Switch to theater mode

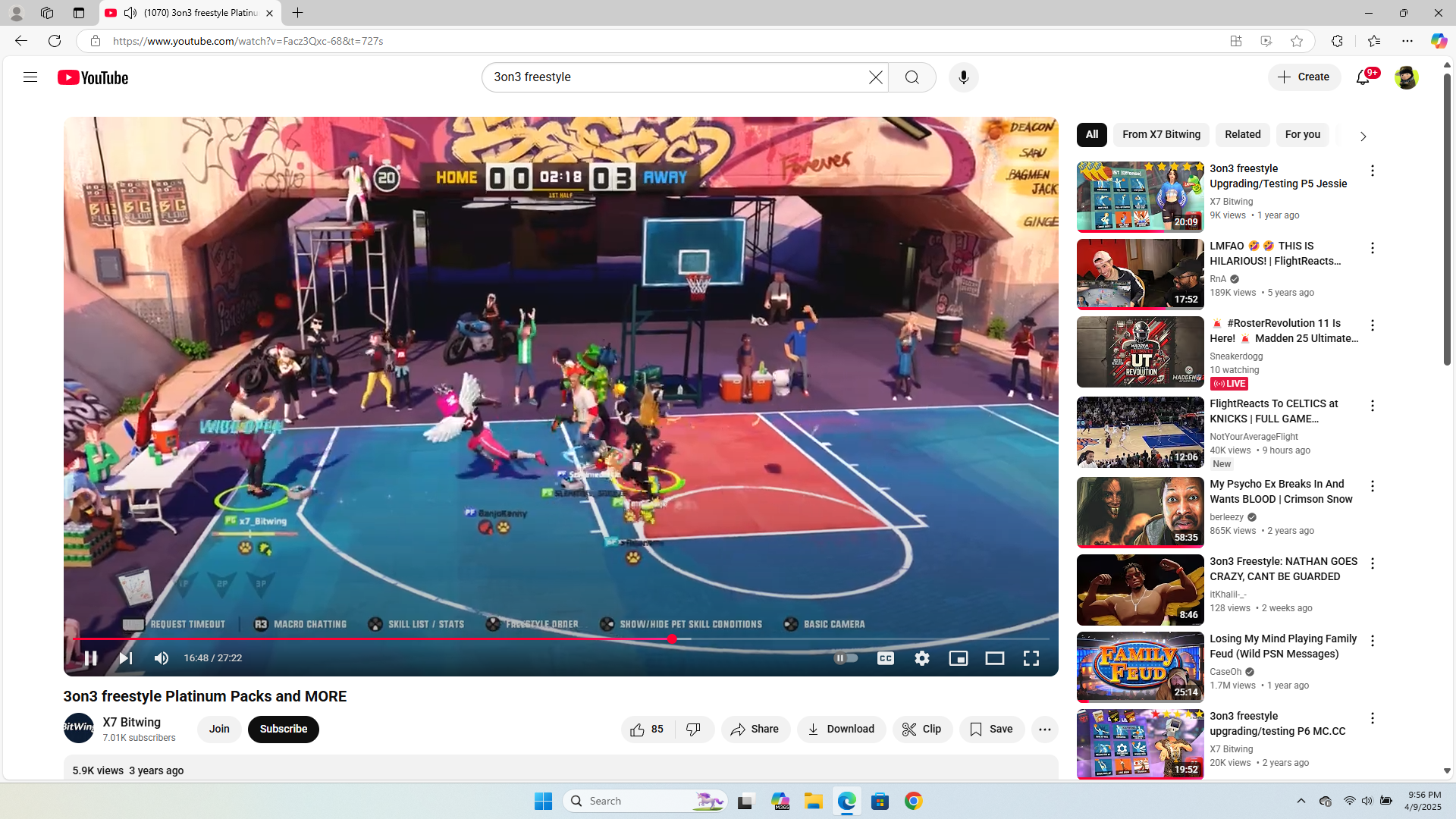[994, 658]
